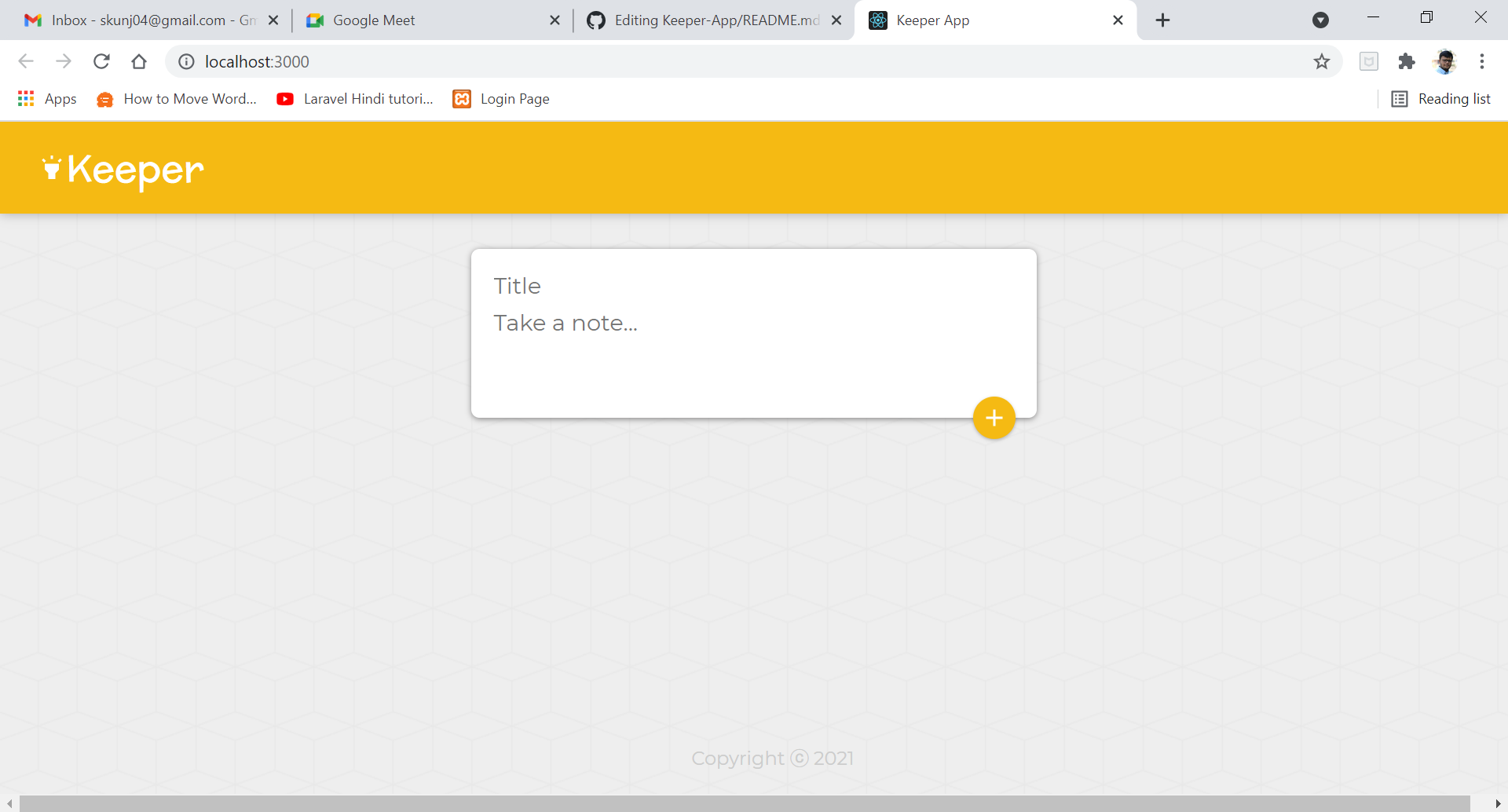Select the Keeper App tab
This screenshot has height=812, width=1508.
tap(994, 20)
